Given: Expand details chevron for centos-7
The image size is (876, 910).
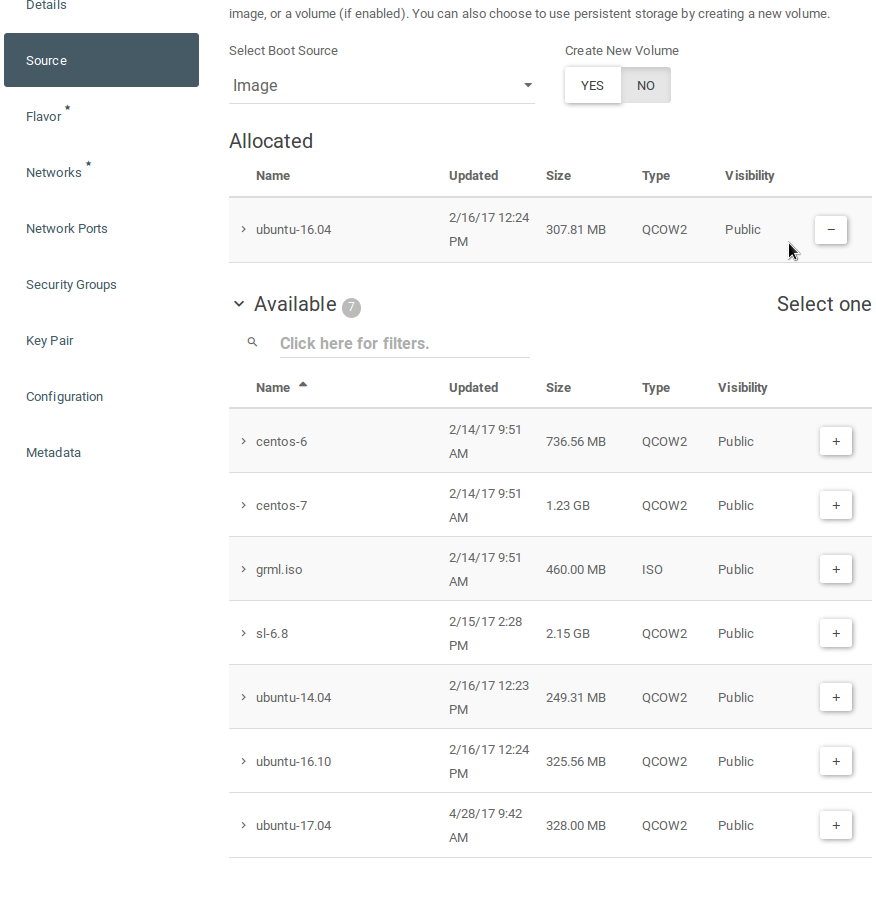Looking at the screenshot, I should click(x=243, y=505).
